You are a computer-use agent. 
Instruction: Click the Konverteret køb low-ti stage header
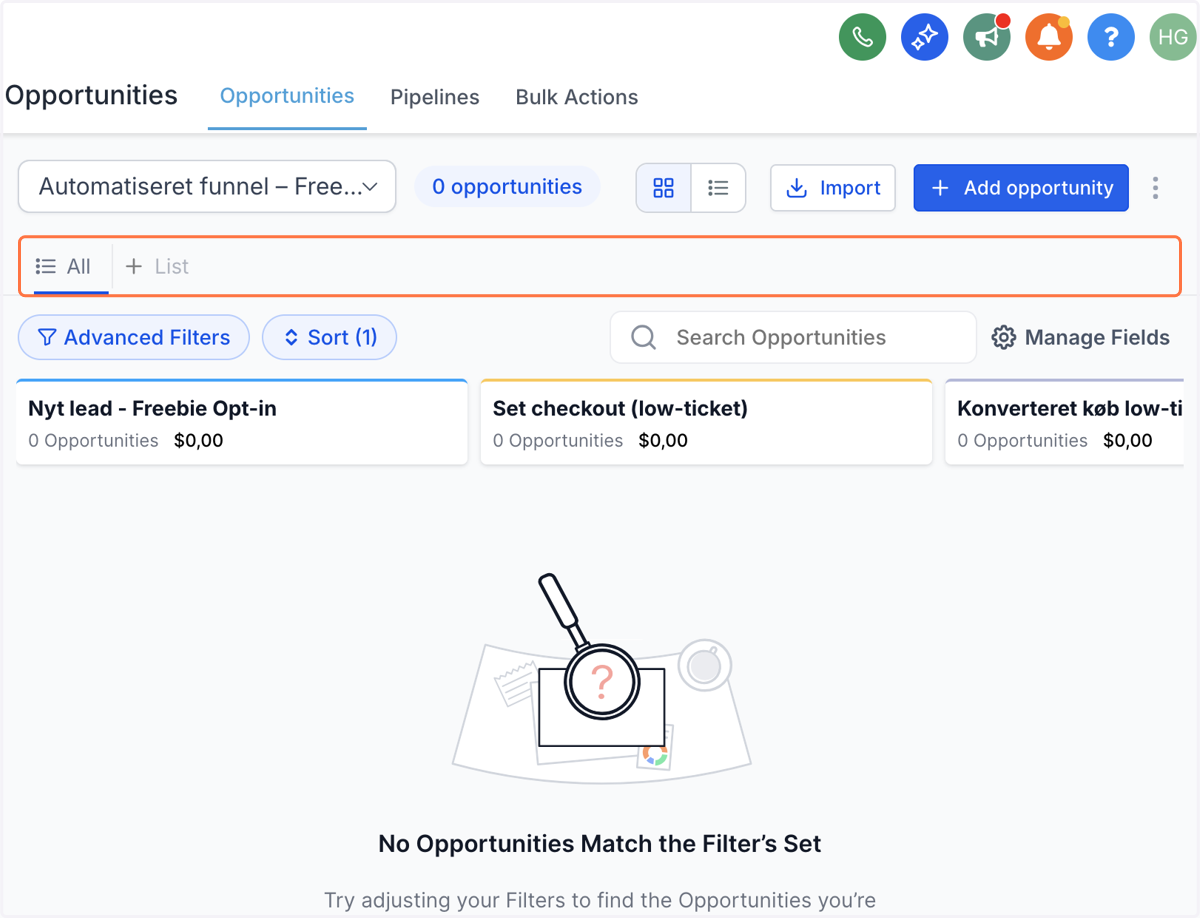(x=1065, y=423)
